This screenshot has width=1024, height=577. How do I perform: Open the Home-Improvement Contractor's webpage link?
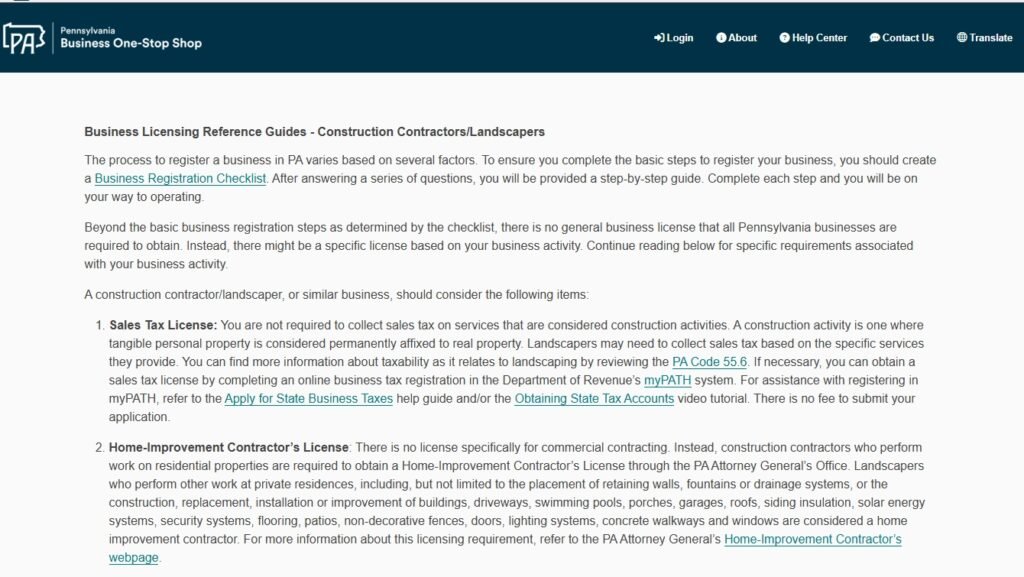811,539
